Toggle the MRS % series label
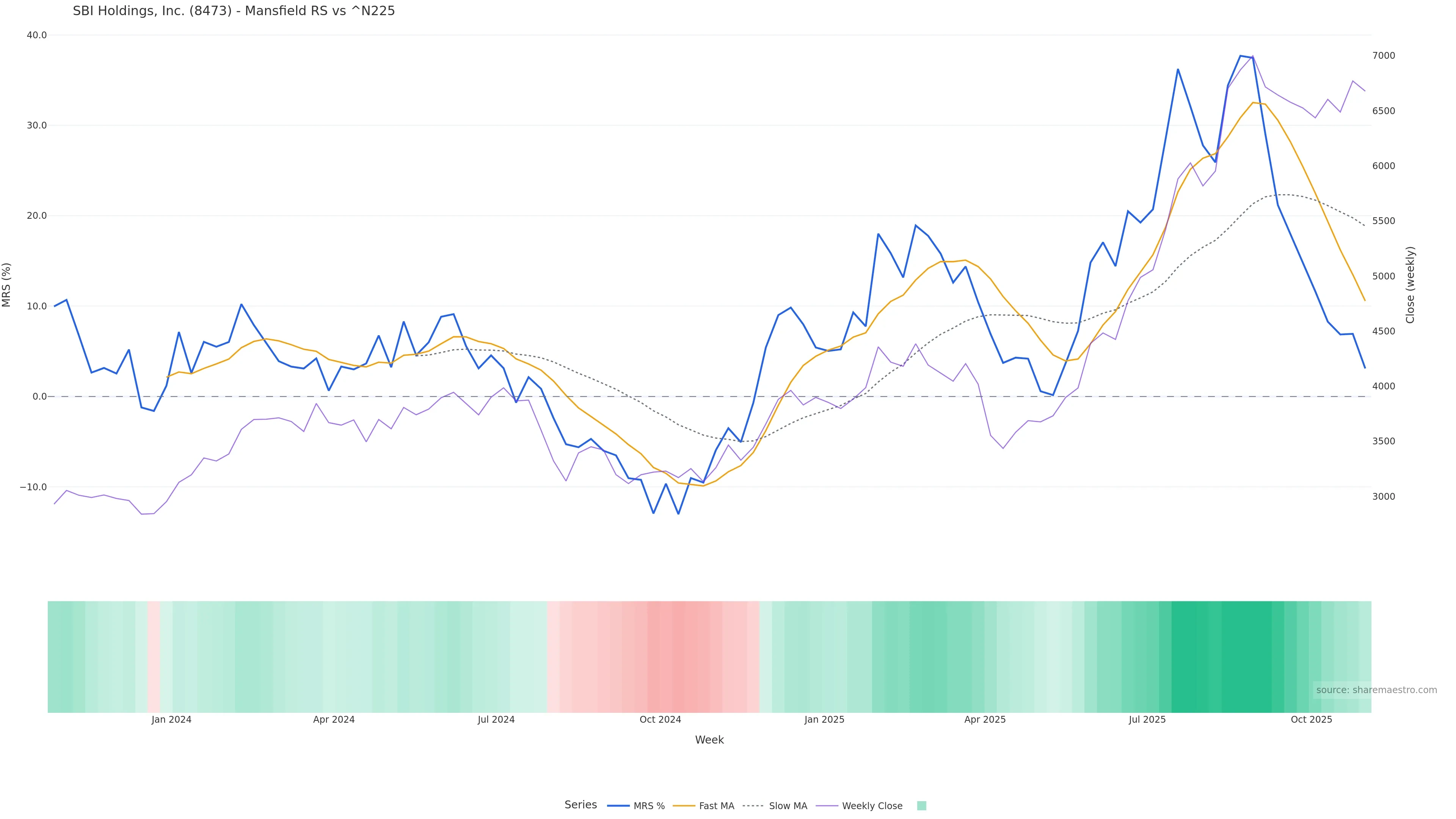The height and width of the screenshot is (819, 1456). (x=649, y=806)
